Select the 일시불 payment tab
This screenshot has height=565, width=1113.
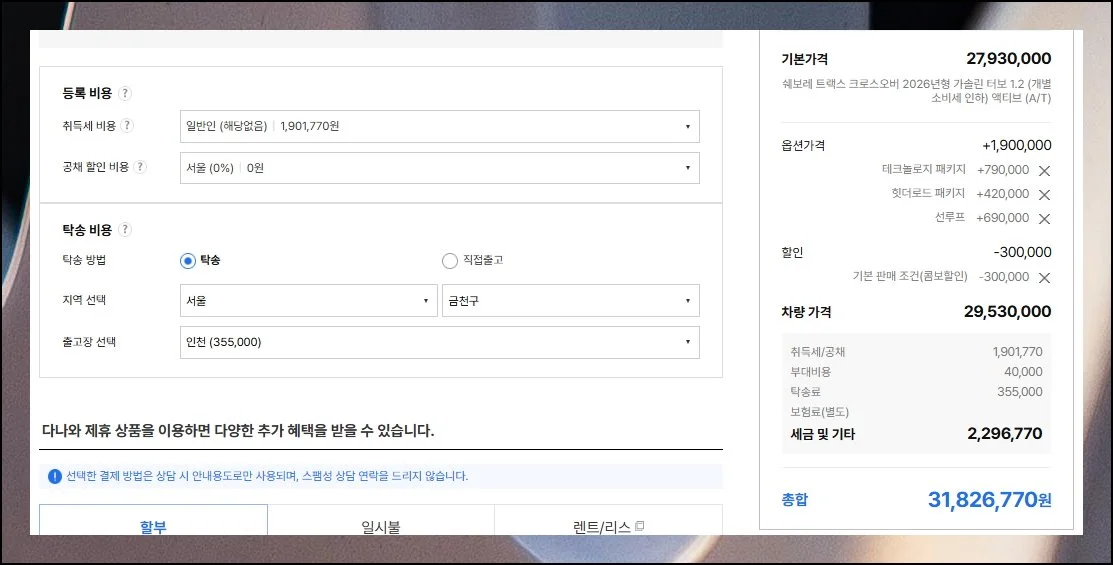[381, 524]
